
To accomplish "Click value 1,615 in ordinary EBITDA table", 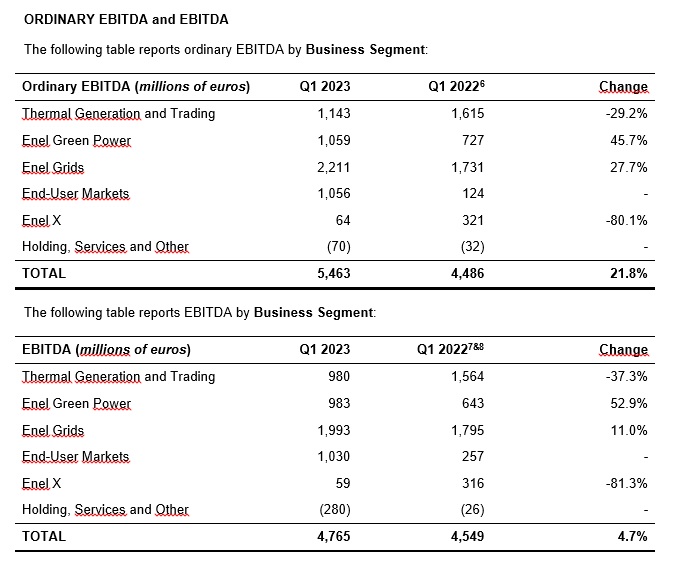I will pos(468,113).
